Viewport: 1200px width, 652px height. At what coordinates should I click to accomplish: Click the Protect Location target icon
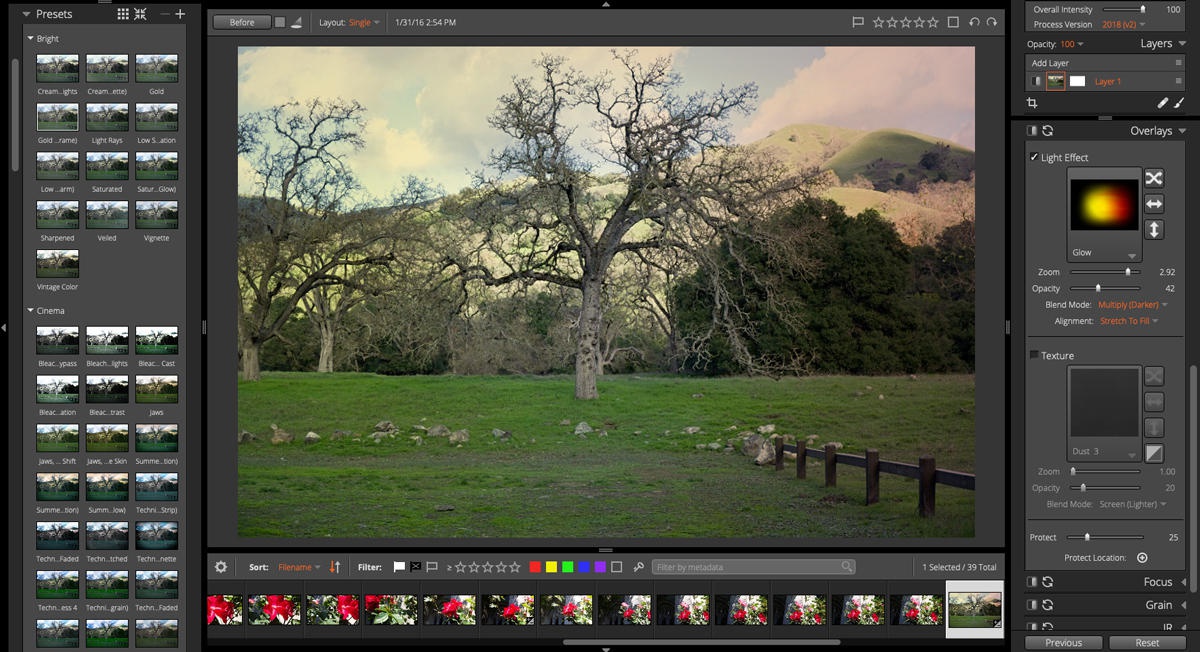pos(1142,558)
